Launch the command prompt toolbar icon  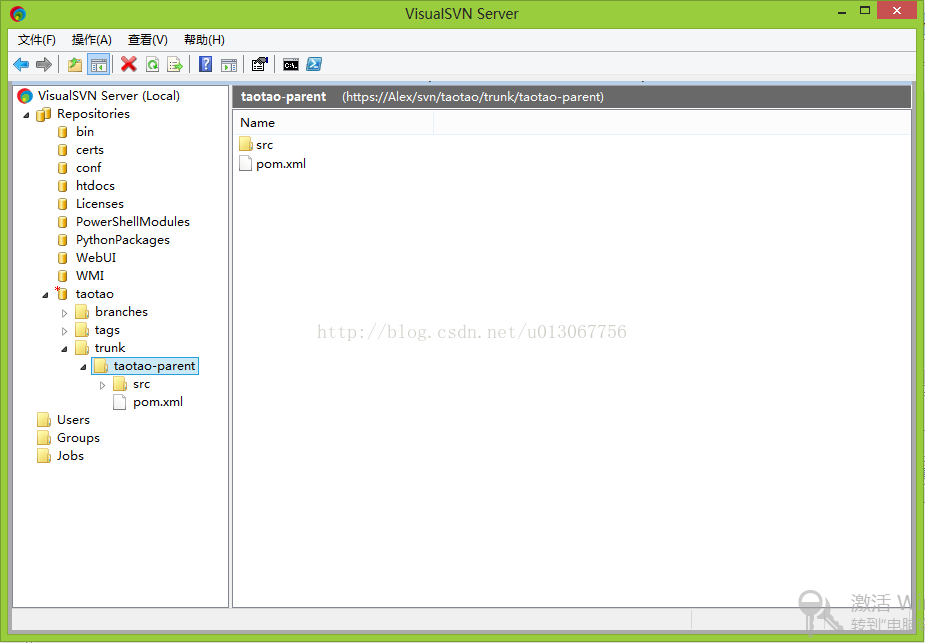tap(291, 64)
